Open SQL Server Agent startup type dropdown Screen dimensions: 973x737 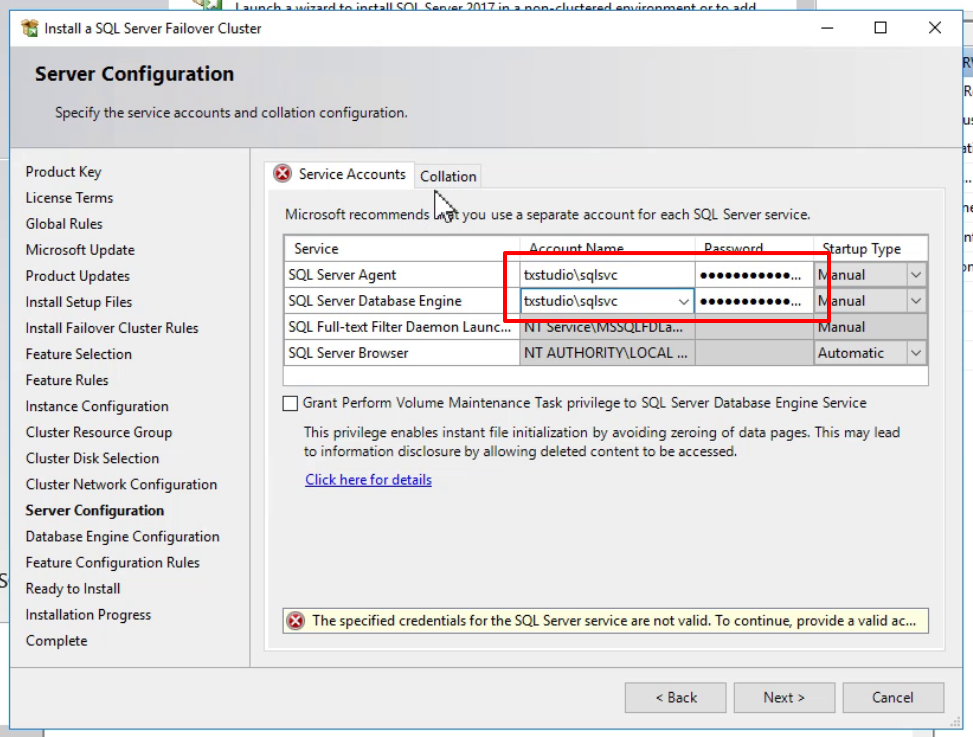pyautogui.click(x=916, y=275)
